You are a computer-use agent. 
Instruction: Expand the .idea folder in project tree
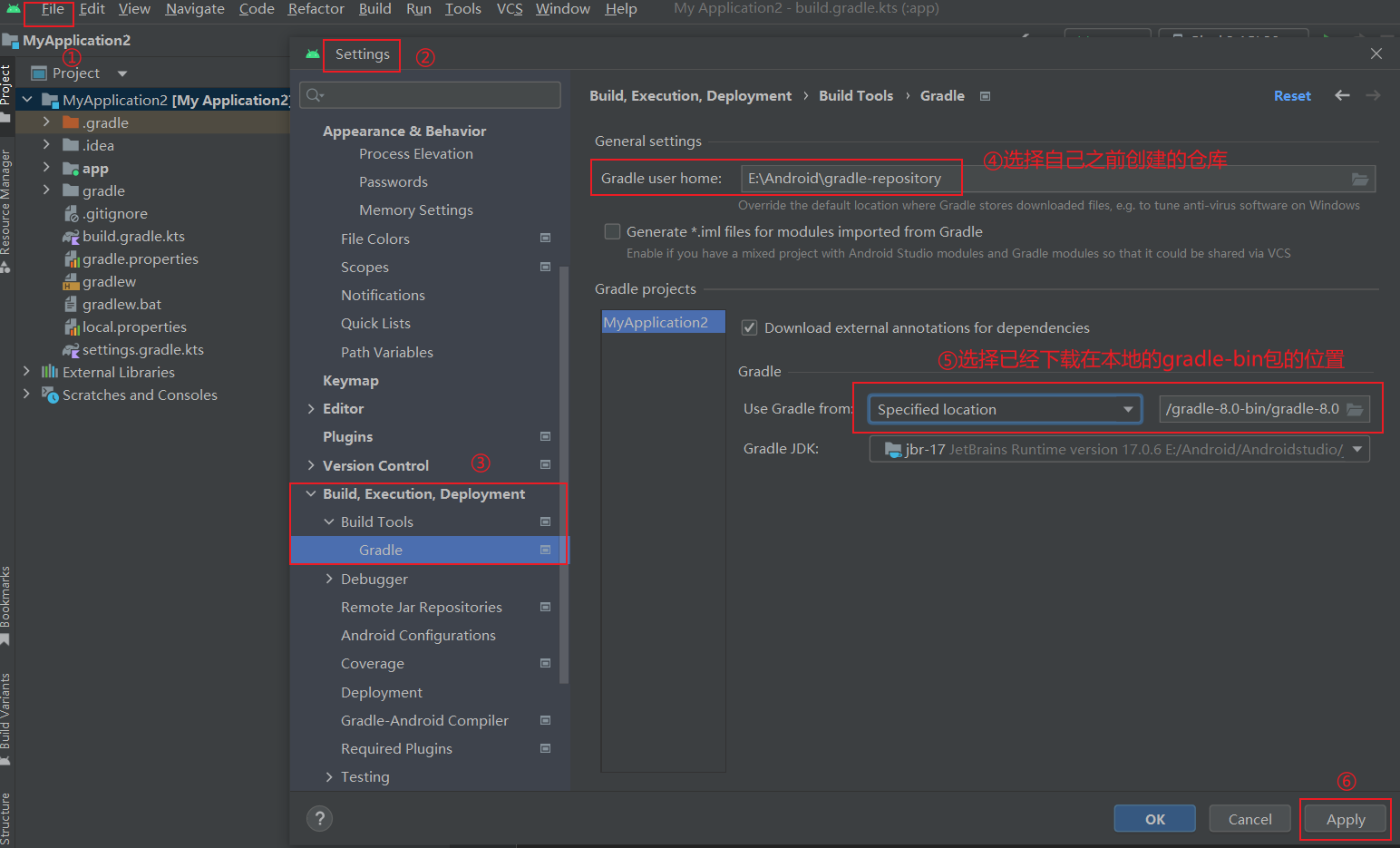tap(46, 145)
